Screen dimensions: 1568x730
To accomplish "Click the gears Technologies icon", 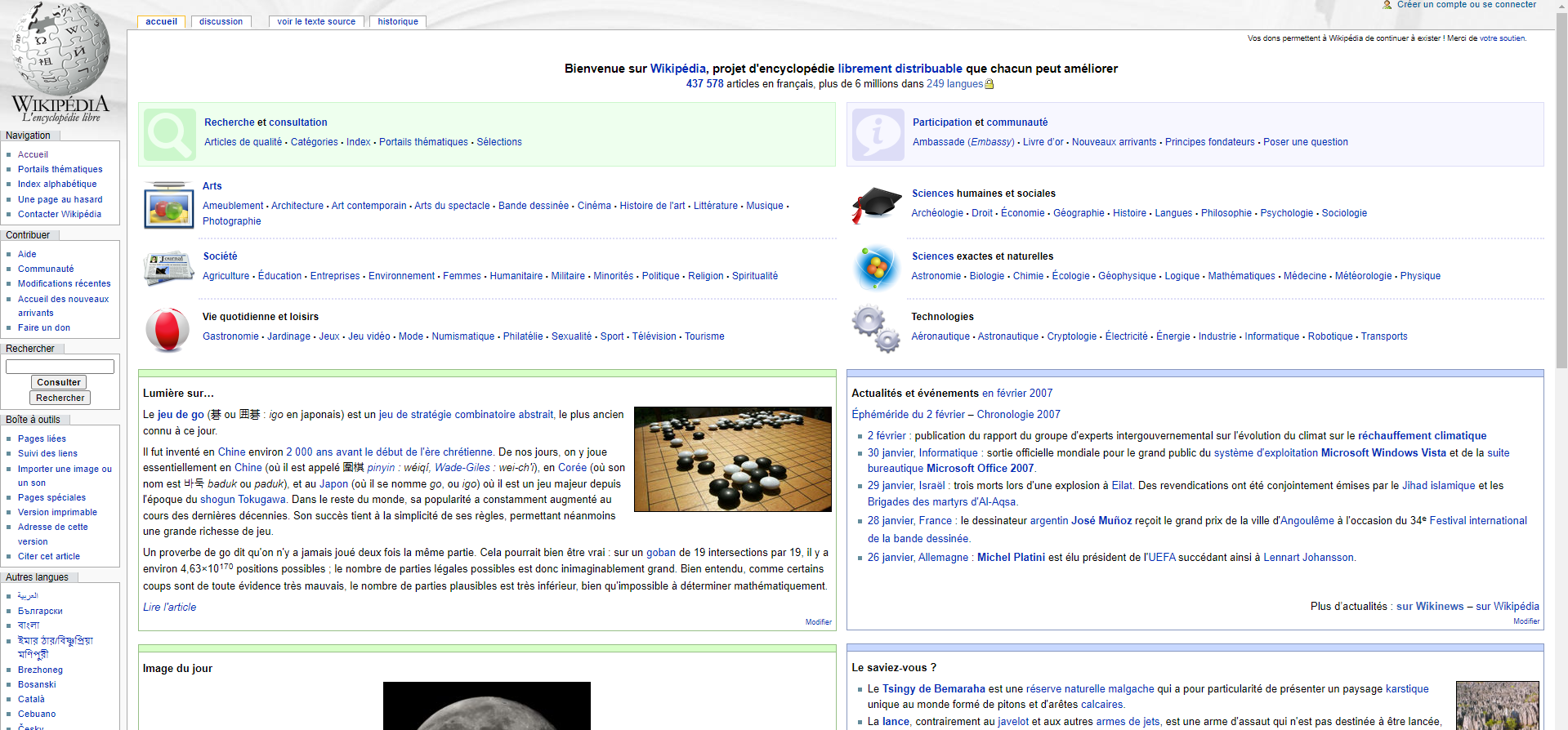I will click(876, 329).
